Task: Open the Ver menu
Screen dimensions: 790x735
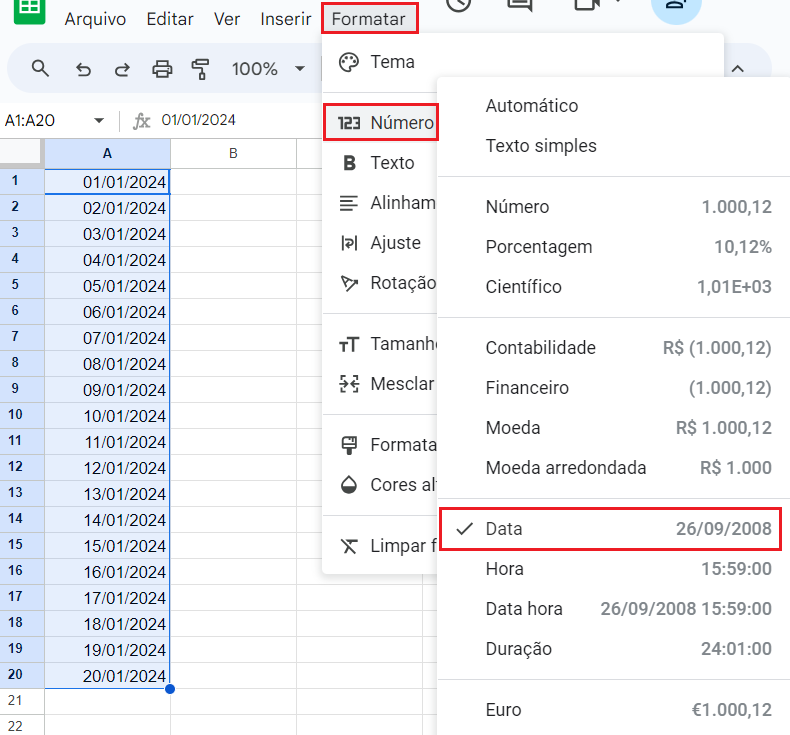Action: click(x=227, y=19)
